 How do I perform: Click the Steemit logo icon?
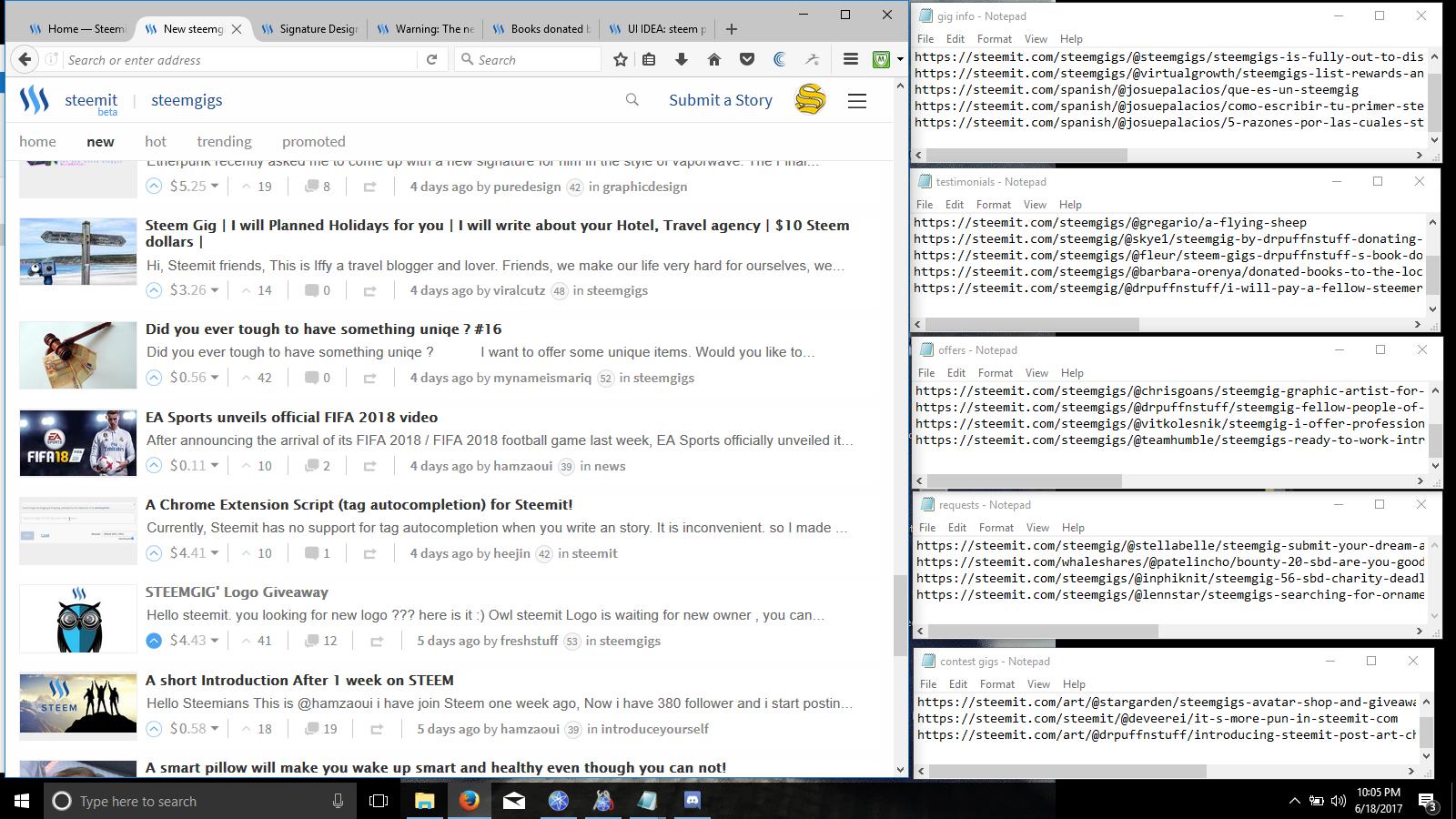click(x=35, y=100)
